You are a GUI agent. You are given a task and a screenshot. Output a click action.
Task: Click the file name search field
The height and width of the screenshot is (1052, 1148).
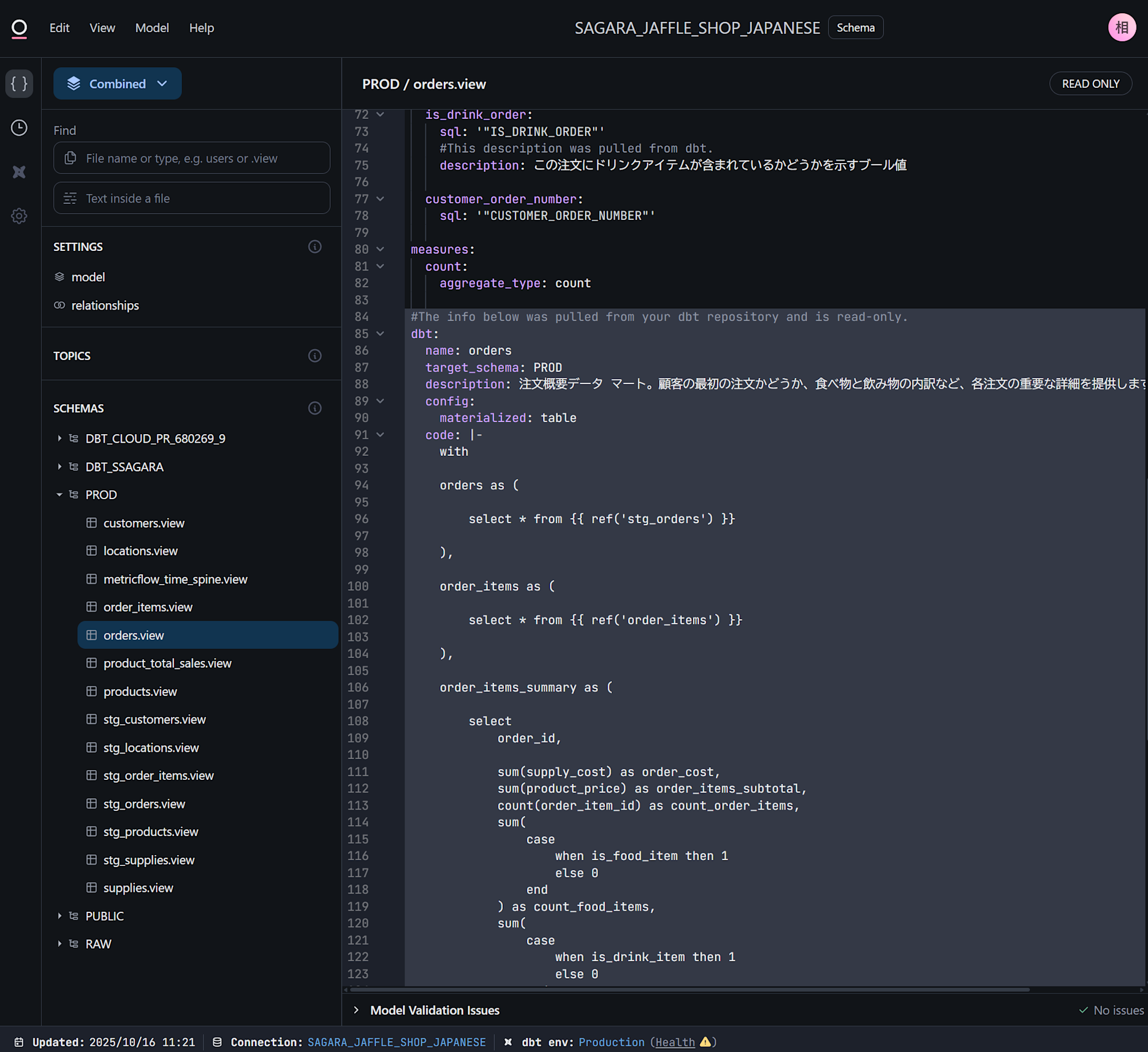(192, 158)
